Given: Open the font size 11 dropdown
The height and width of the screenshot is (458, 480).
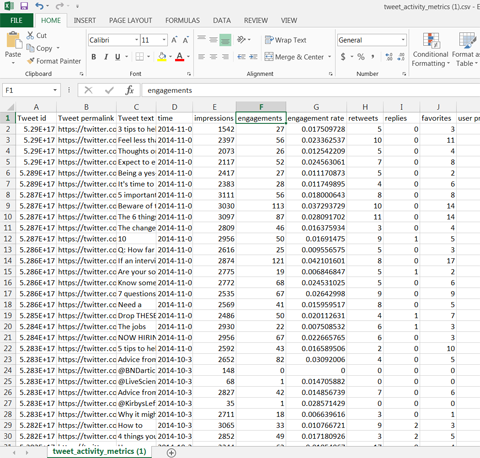Looking at the screenshot, I should [x=164, y=40].
